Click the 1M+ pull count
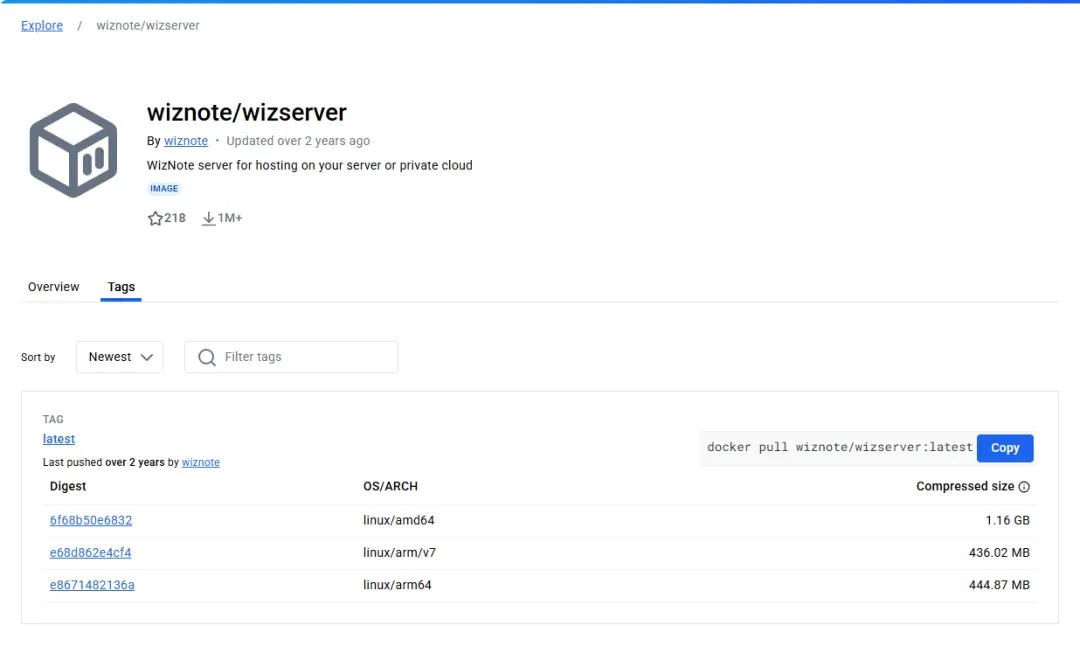This screenshot has width=1080, height=646. click(x=230, y=218)
